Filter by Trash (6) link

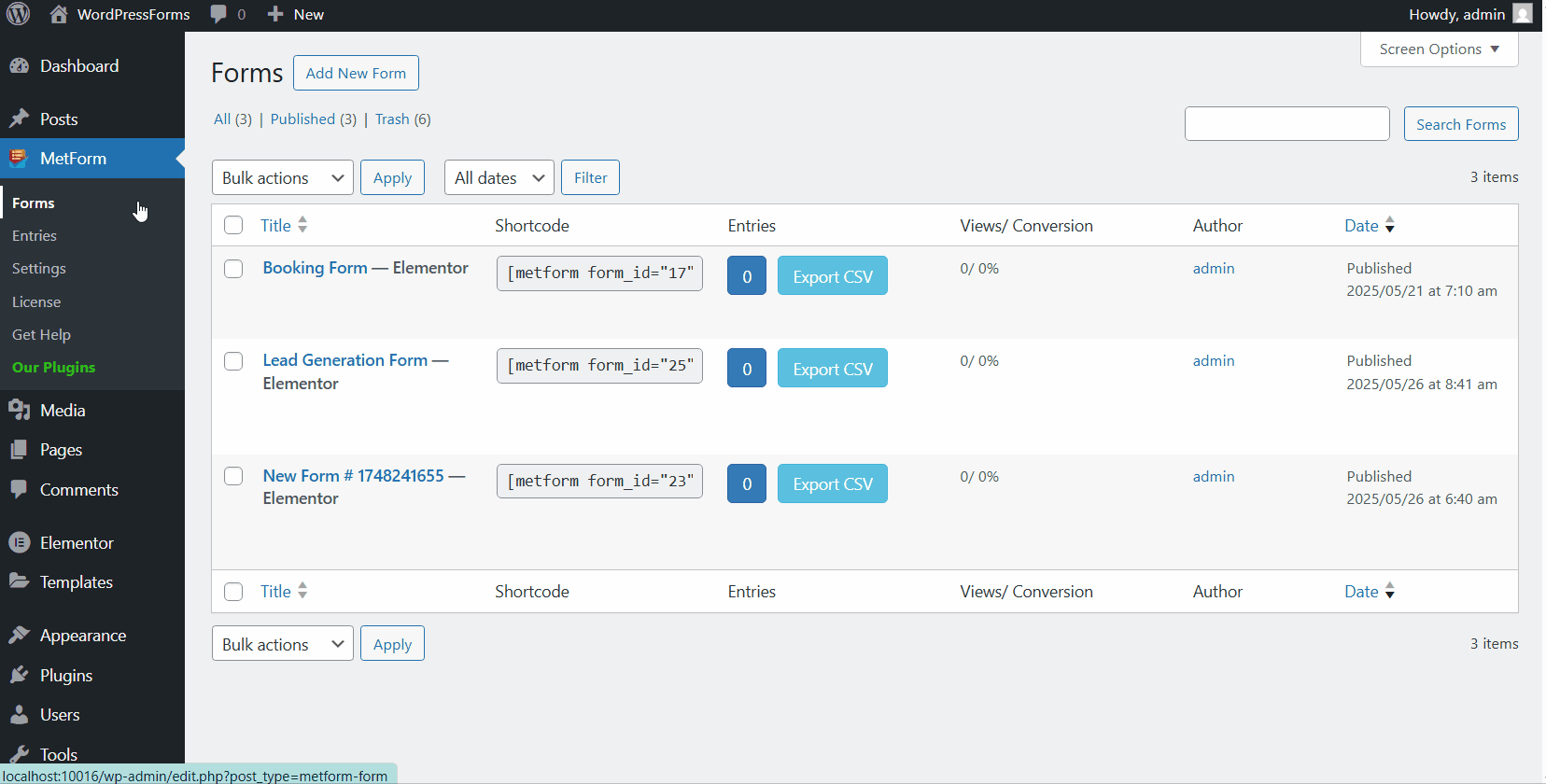tap(403, 119)
